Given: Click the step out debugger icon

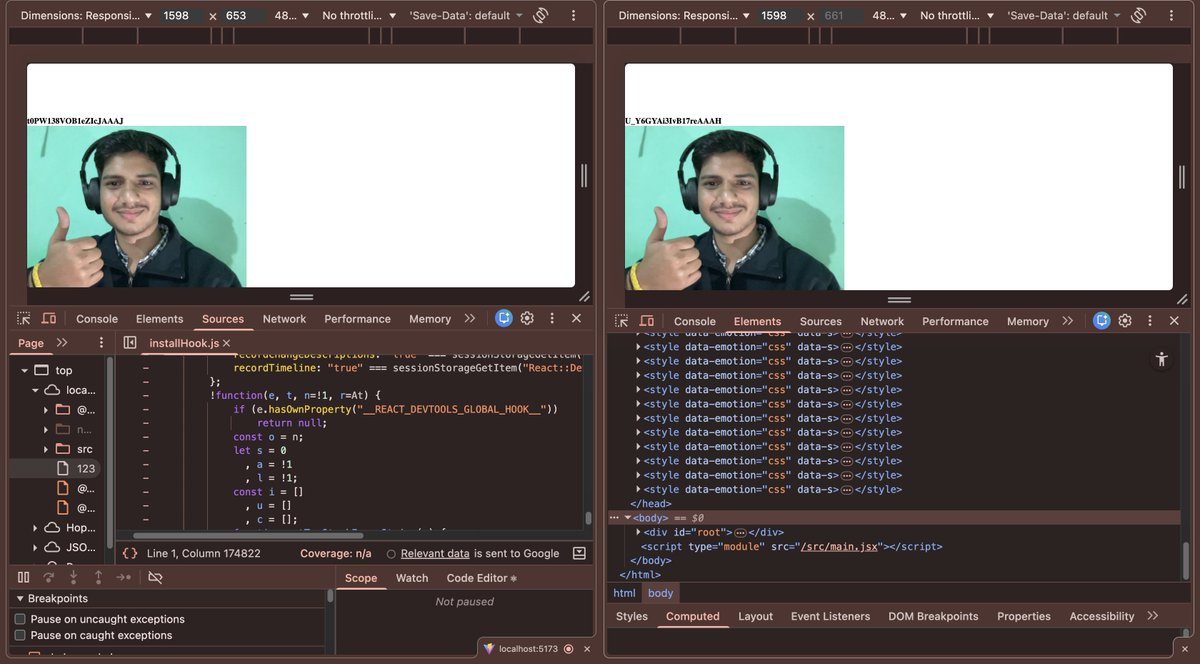Looking at the screenshot, I should (x=98, y=578).
